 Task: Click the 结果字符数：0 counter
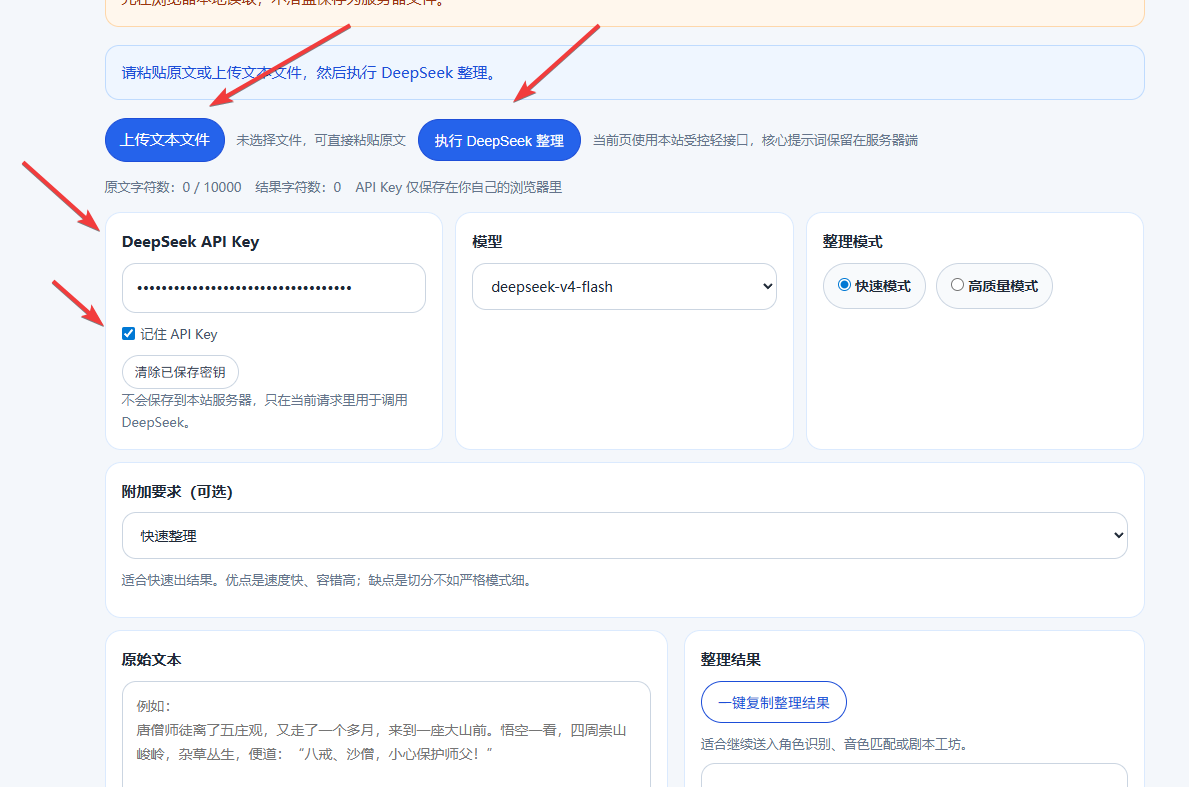[x=298, y=187]
